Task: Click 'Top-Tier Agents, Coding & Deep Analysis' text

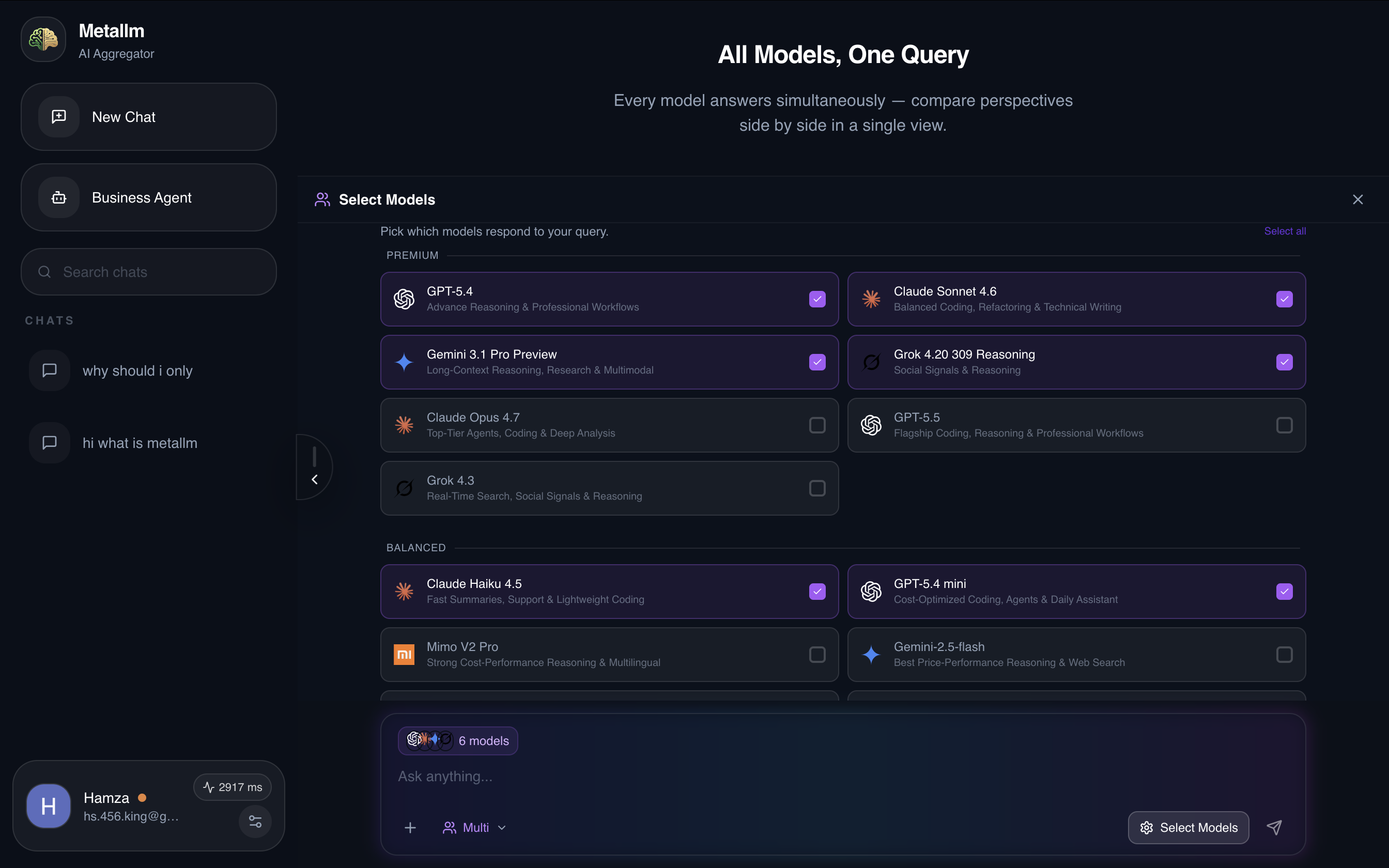Action: tap(520, 433)
